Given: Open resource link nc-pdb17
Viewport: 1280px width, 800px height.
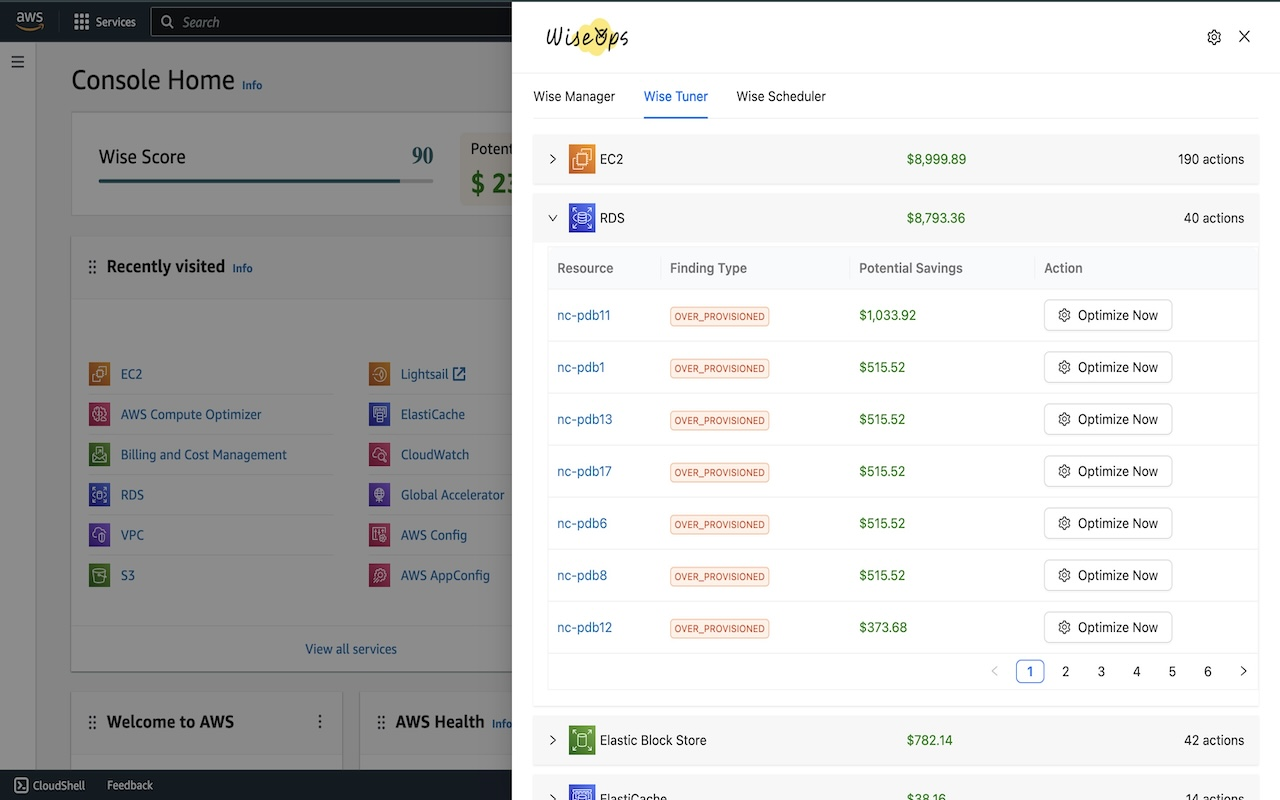Looking at the screenshot, I should (585, 471).
